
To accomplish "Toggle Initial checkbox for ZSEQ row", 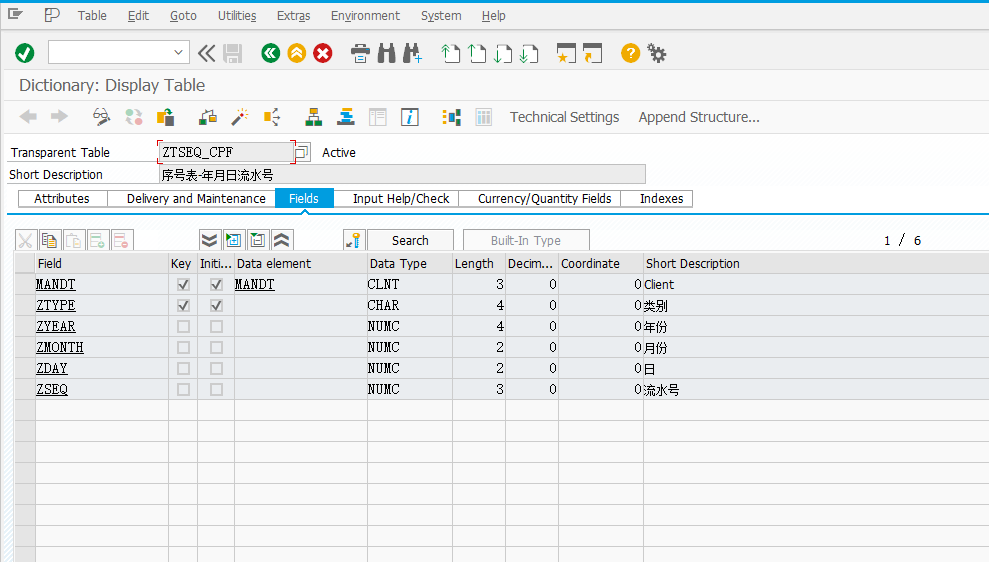I will [x=216, y=389].
